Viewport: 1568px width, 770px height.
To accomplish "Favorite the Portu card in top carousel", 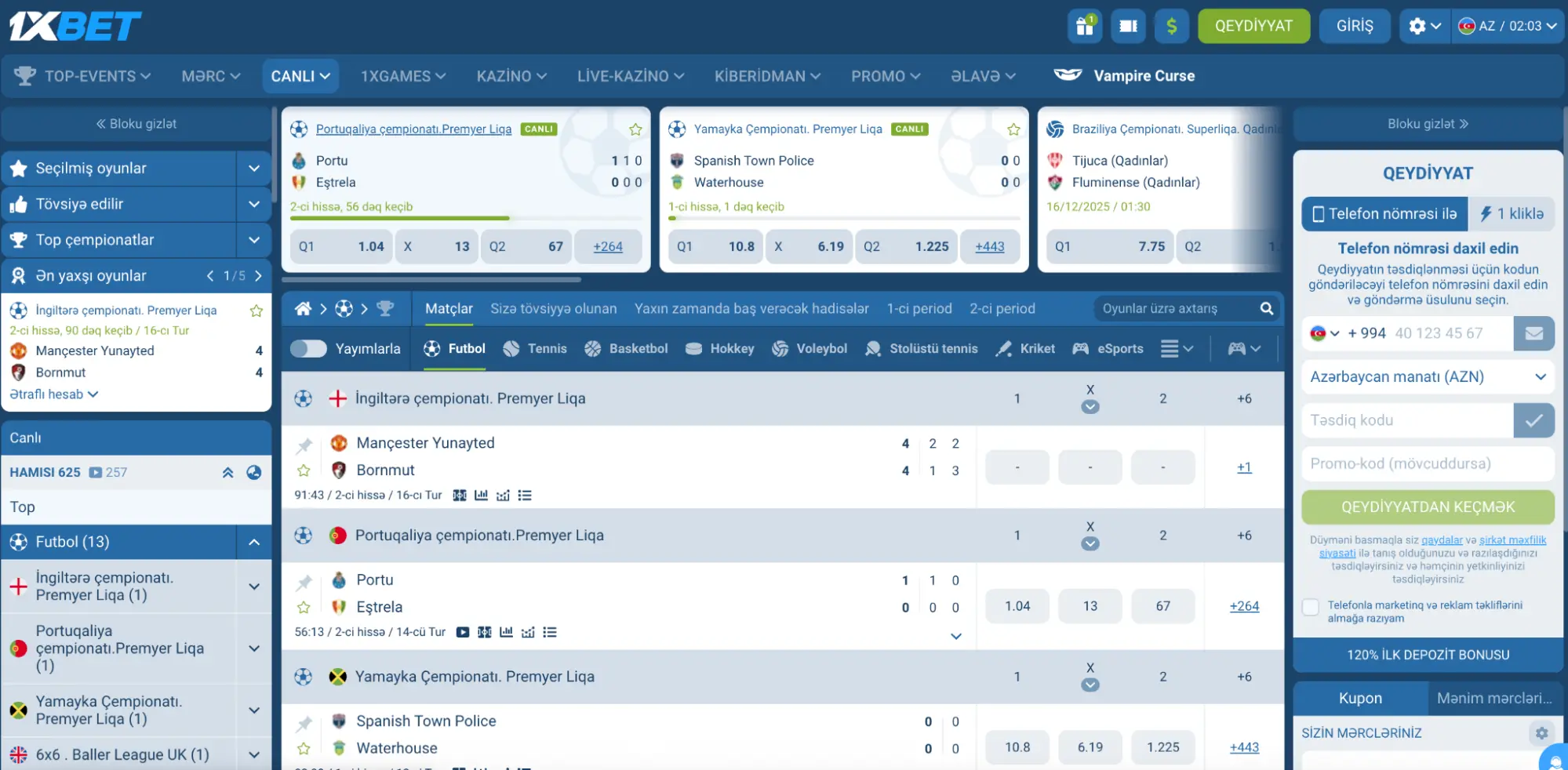I will pyautogui.click(x=635, y=129).
